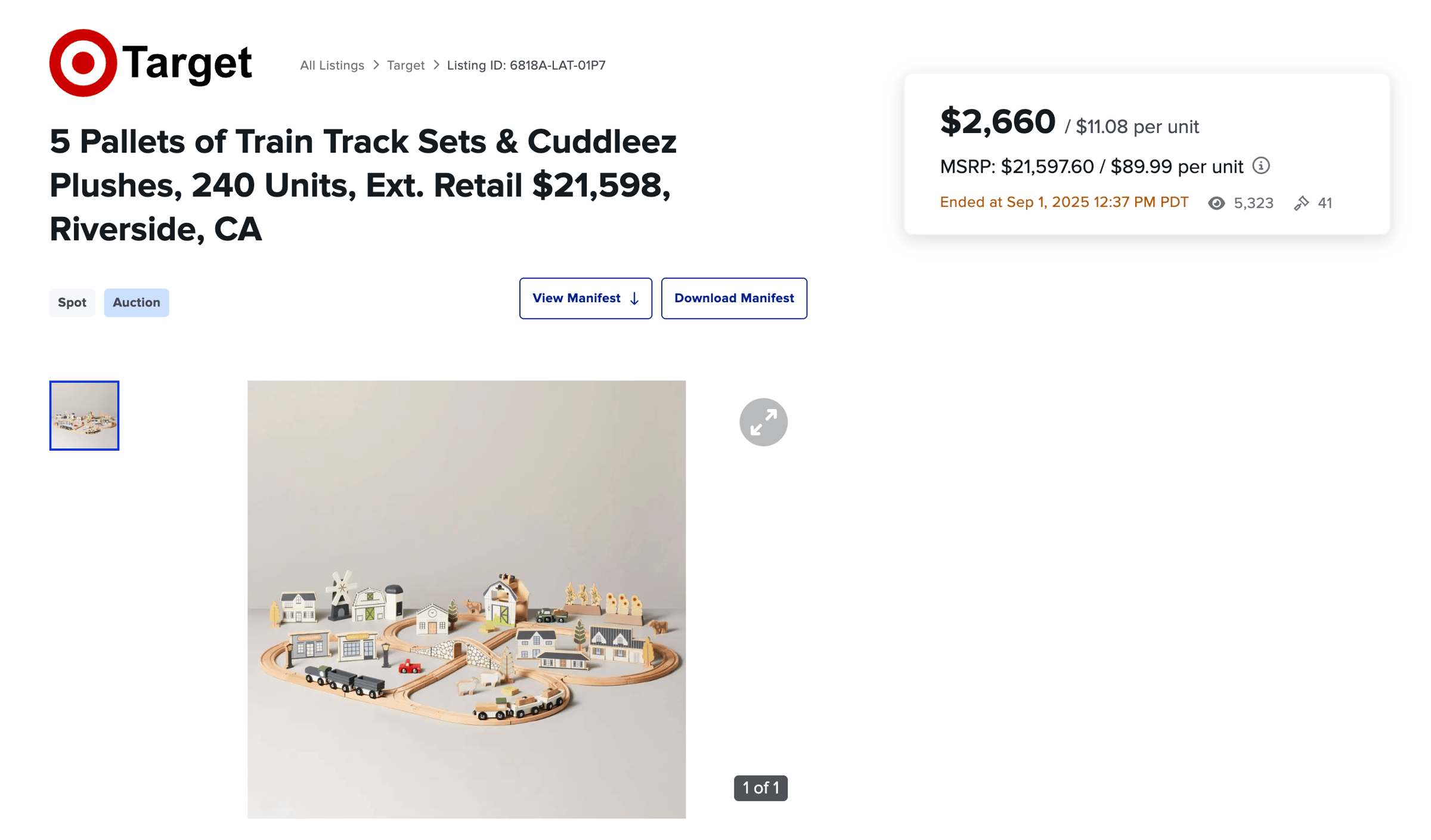
Task: Click the $2,660 current price
Action: pos(998,122)
